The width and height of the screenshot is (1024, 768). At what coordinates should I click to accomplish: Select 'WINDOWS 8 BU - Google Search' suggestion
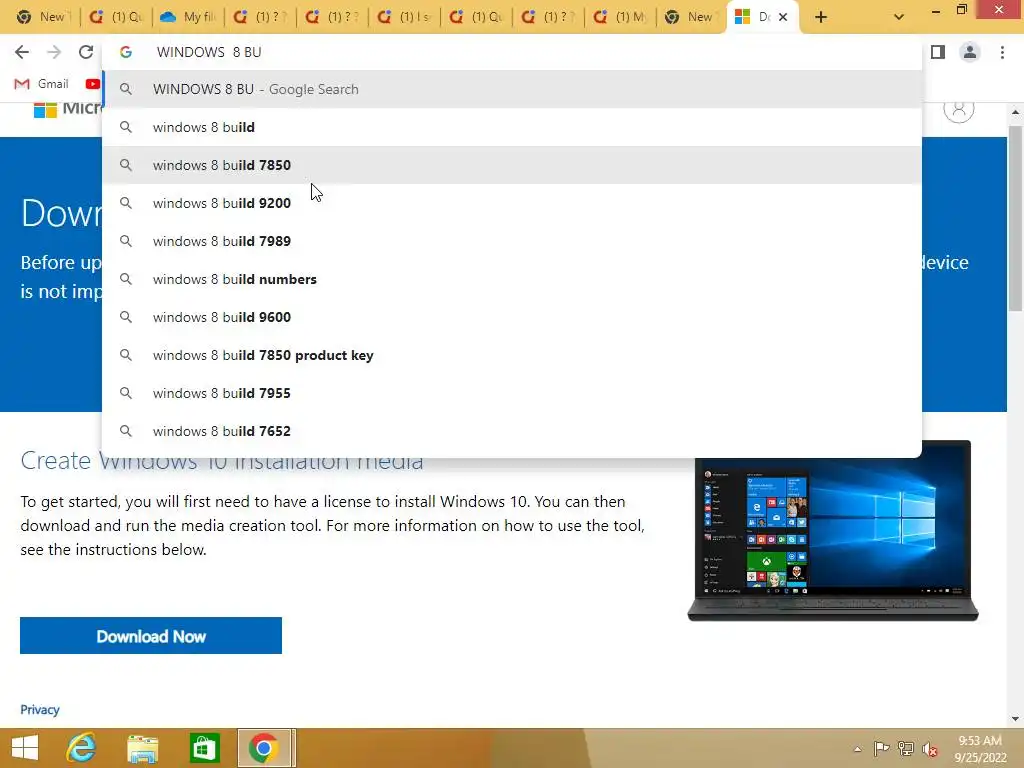512,89
